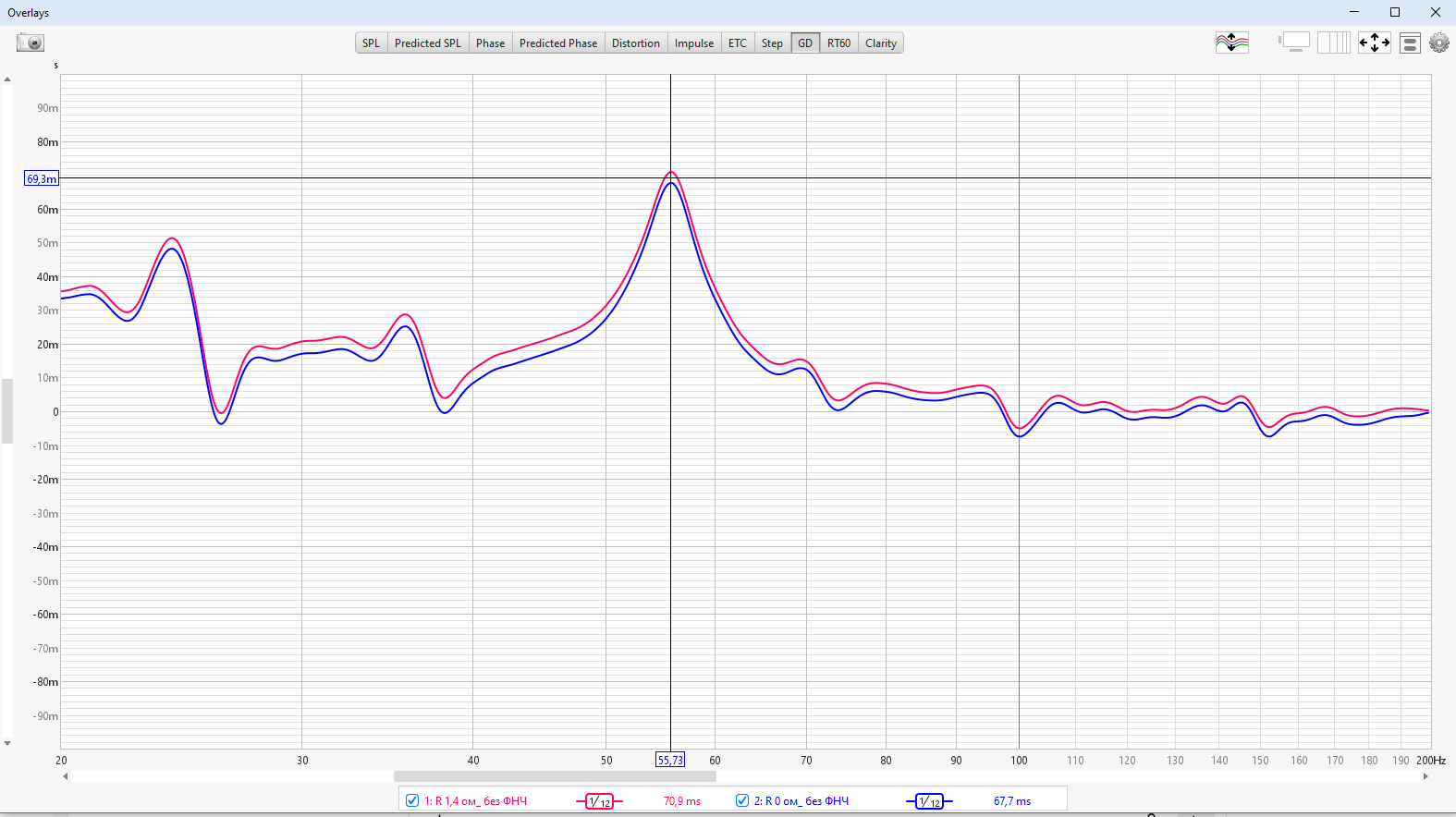Uncheck trace 2 'R 0 ом' checkbox

742,800
